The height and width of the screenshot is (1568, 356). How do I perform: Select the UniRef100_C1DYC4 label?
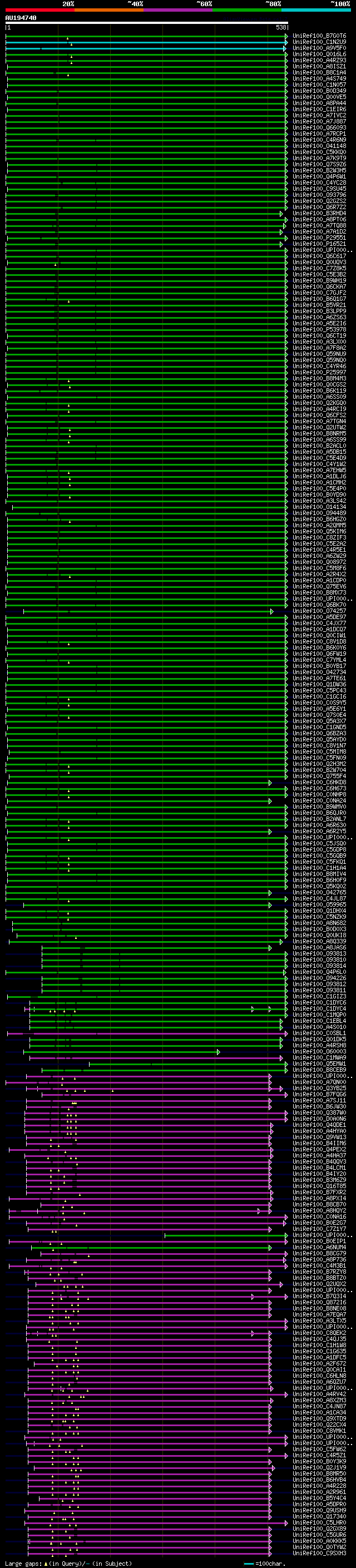point(319,1008)
